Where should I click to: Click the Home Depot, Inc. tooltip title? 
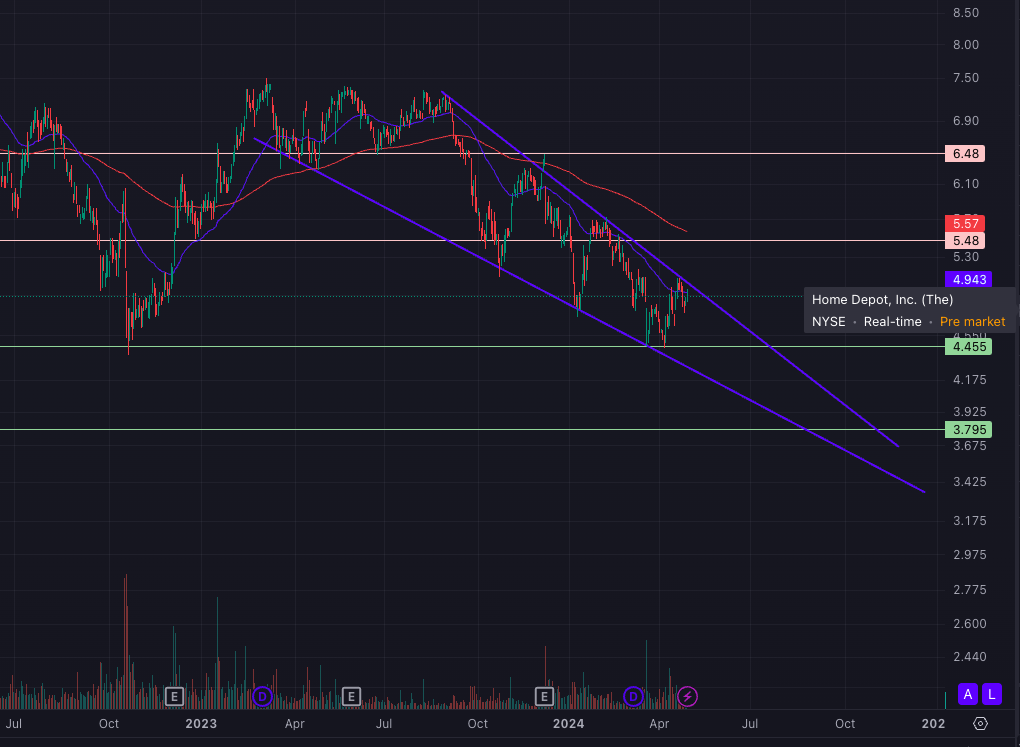pyautogui.click(x=882, y=299)
